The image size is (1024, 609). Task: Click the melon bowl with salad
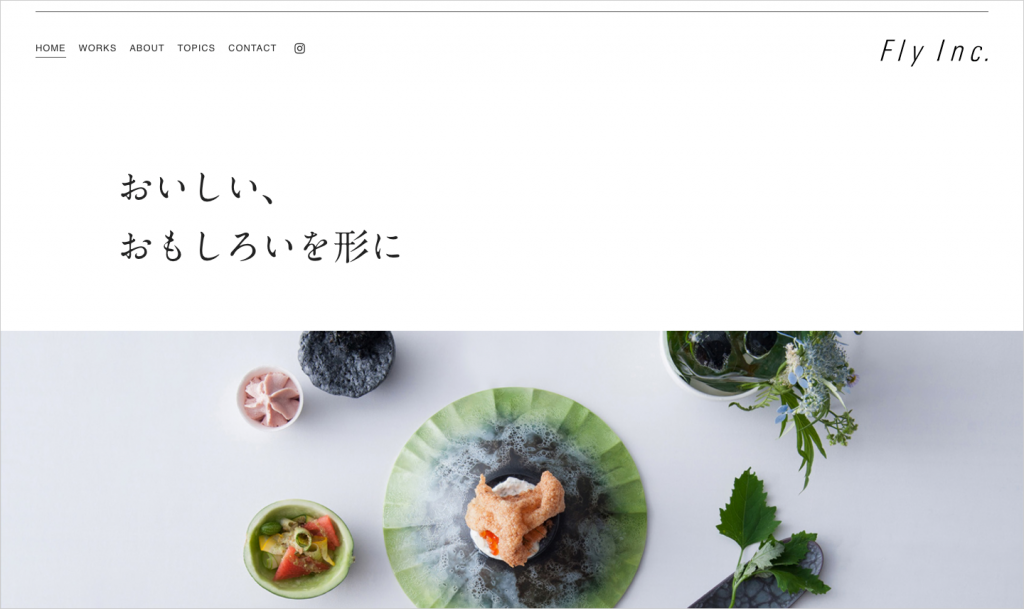click(299, 548)
